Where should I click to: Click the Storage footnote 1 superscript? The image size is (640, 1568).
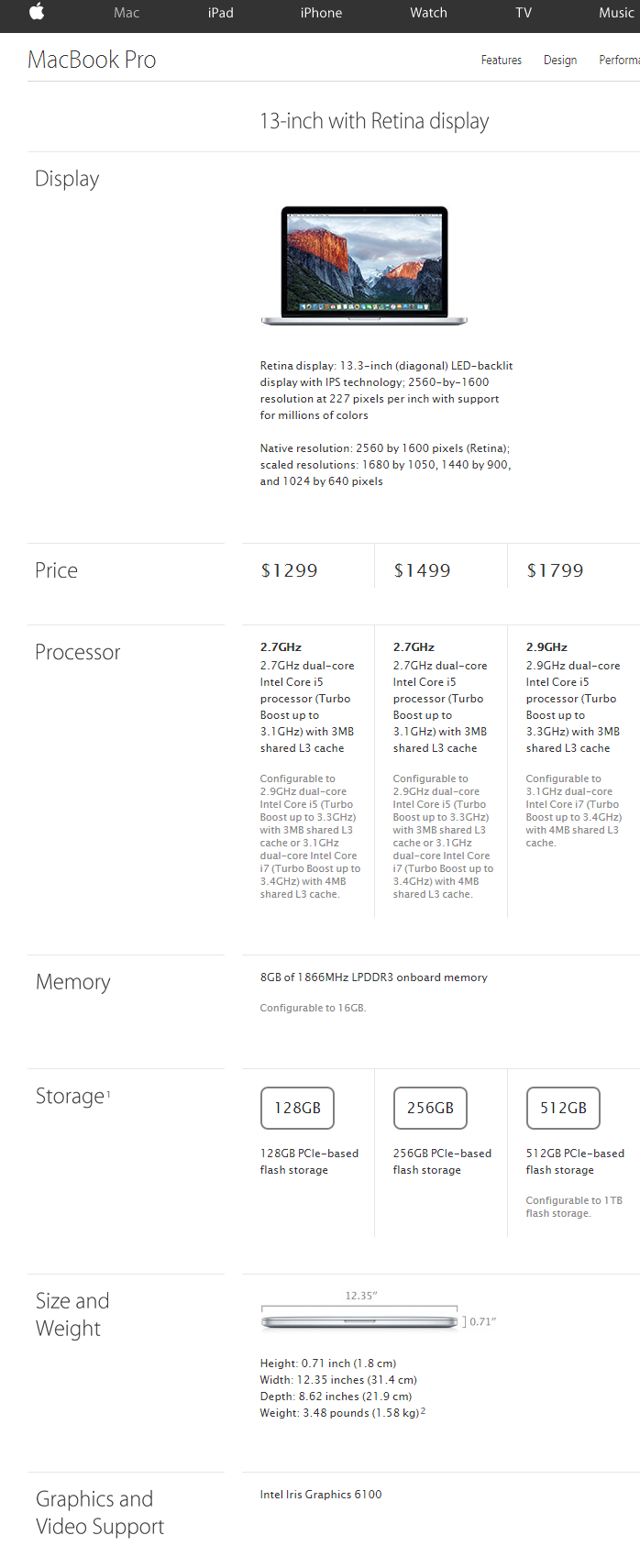108,1093
